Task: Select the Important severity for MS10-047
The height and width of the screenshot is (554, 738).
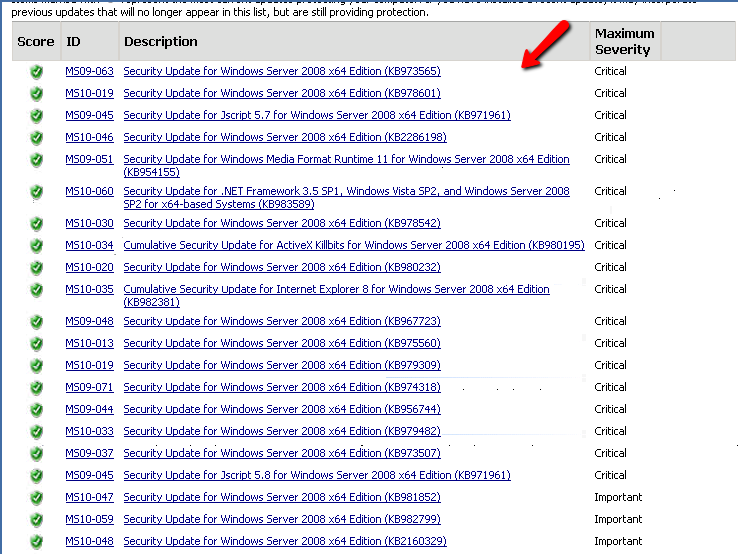Action: pos(618,497)
